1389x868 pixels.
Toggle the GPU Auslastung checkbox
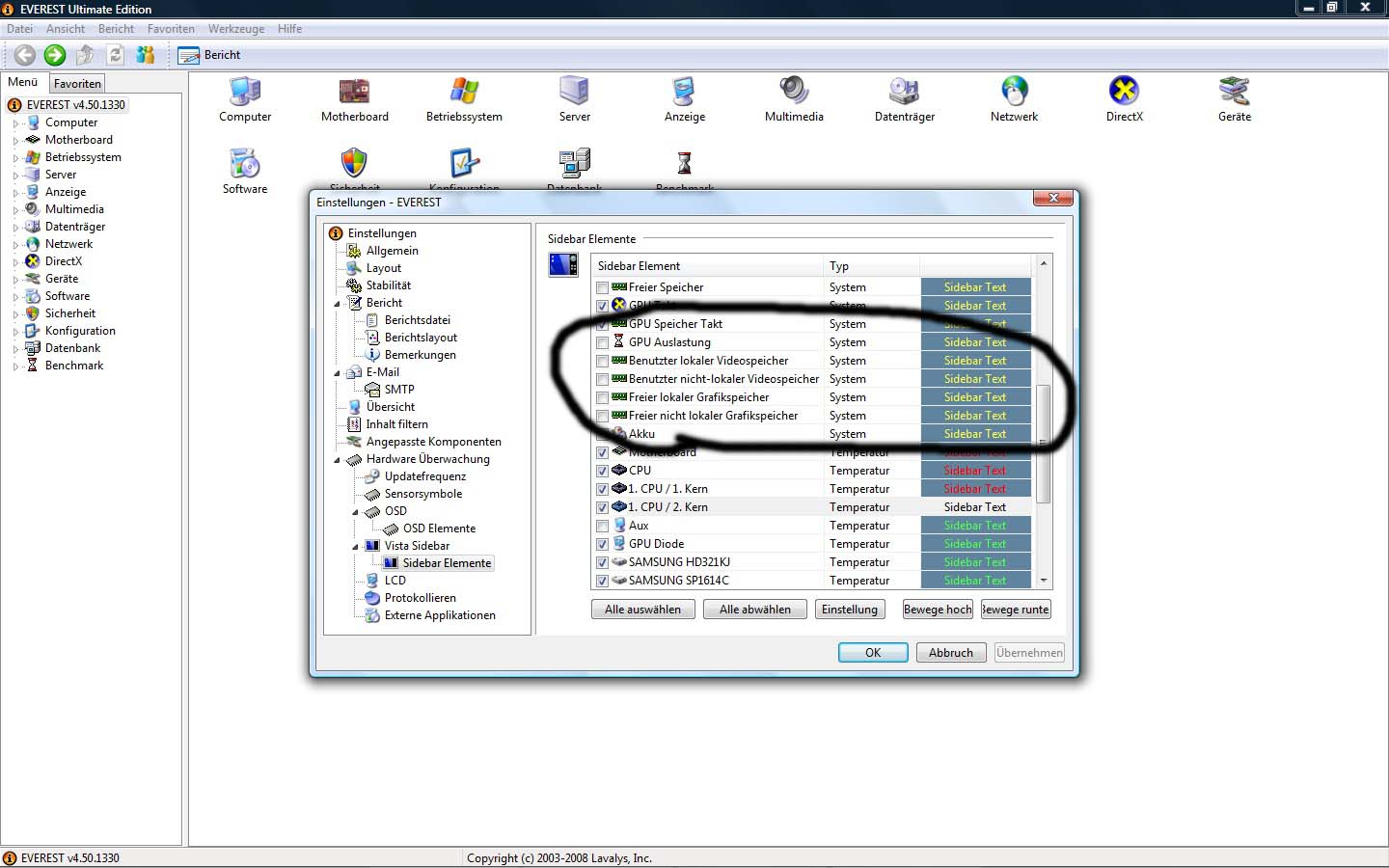point(602,342)
